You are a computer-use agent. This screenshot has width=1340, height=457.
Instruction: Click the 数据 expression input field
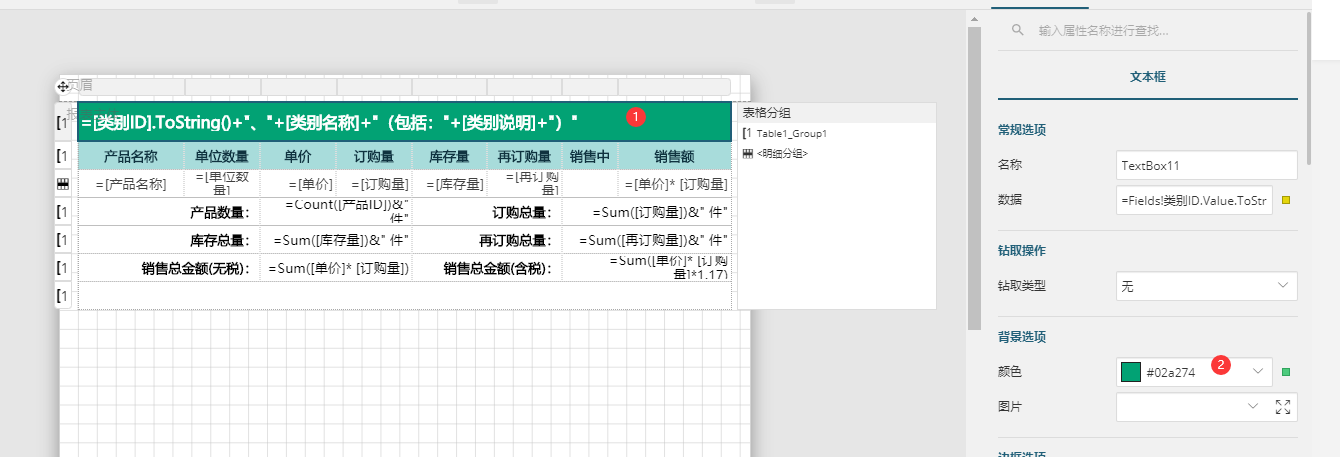coord(1194,200)
